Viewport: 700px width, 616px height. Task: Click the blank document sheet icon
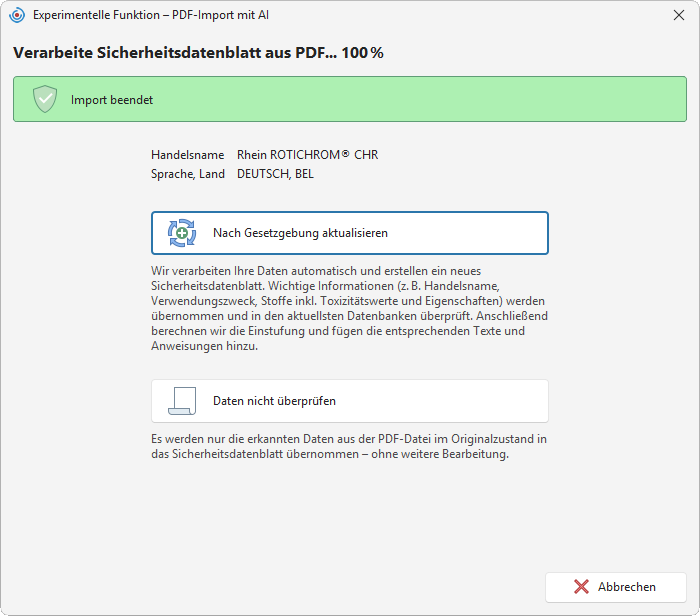coord(182,401)
